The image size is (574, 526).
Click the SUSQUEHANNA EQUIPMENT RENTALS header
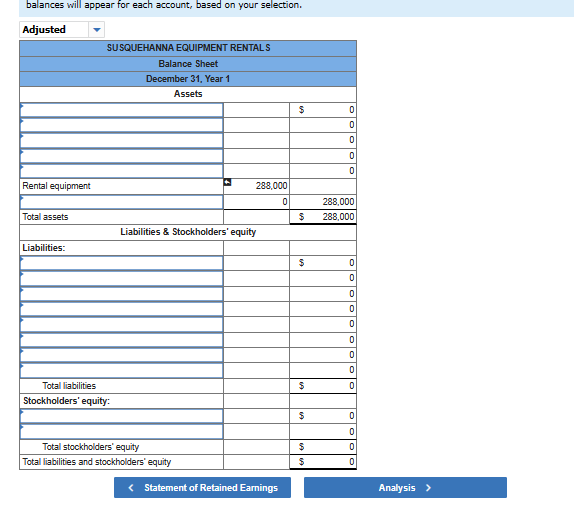click(x=188, y=48)
